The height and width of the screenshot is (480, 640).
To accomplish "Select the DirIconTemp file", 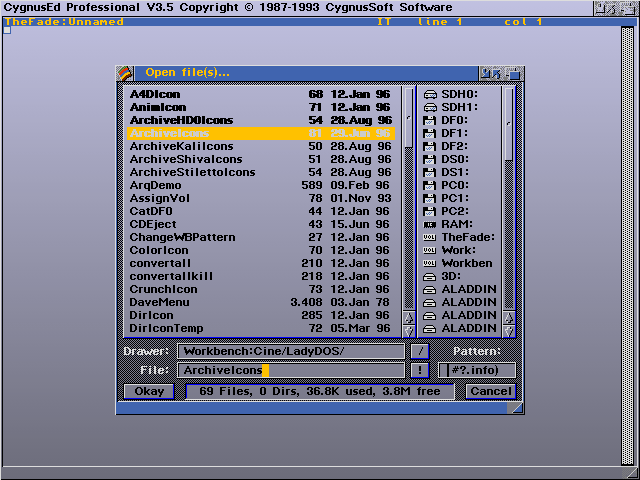I will tap(261, 329).
